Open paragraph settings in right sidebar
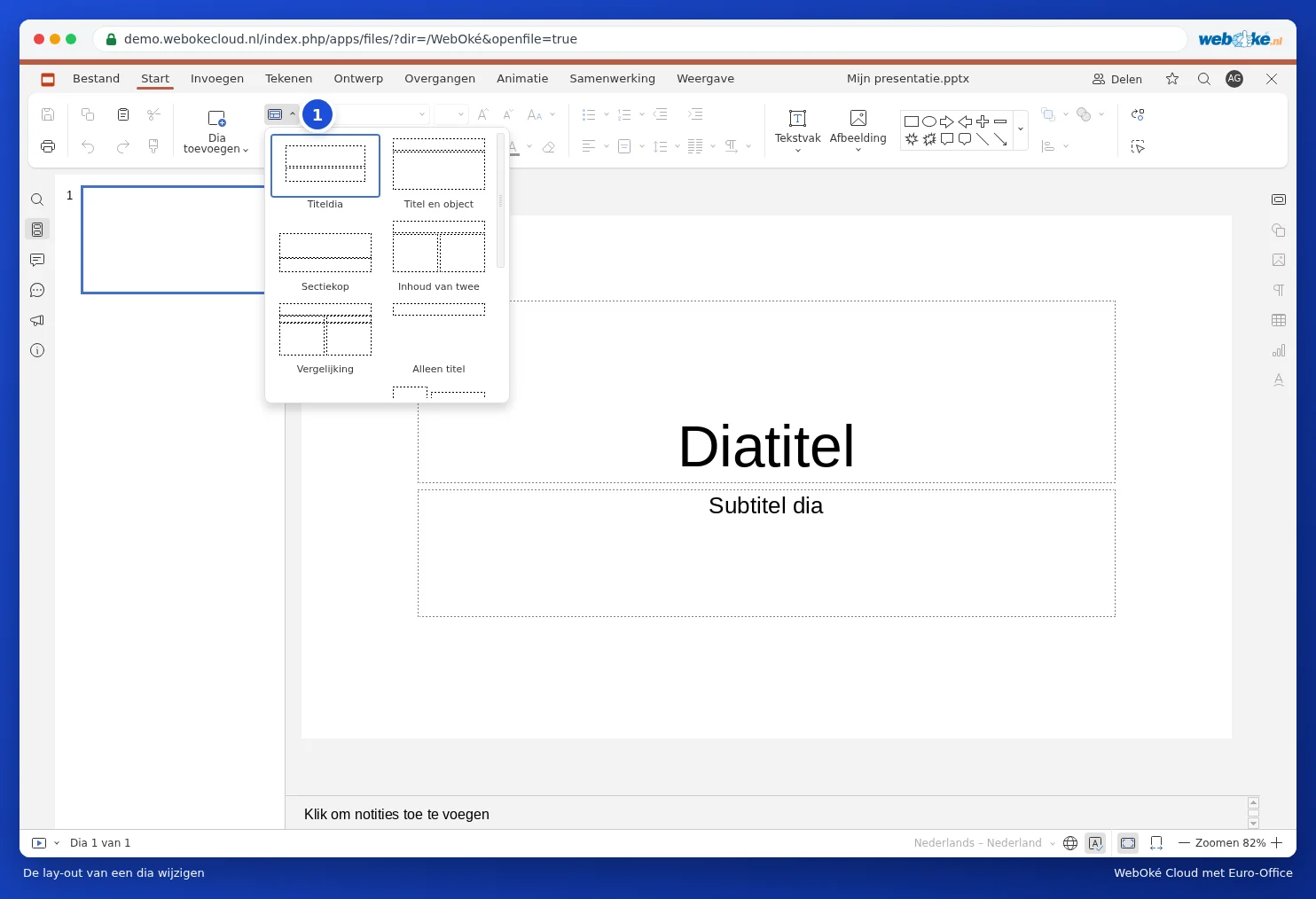Image resolution: width=1316 pixels, height=899 pixels. [1279, 290]
